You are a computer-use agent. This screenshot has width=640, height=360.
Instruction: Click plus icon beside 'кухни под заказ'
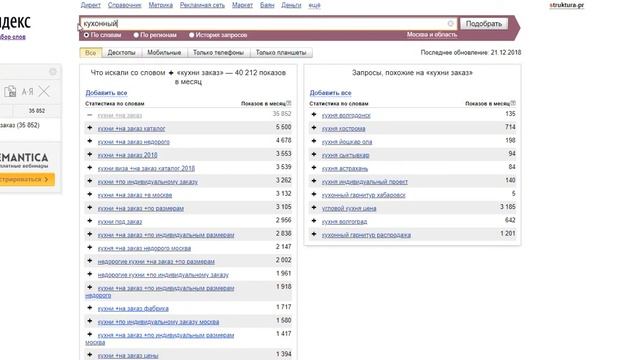(90, 221)
